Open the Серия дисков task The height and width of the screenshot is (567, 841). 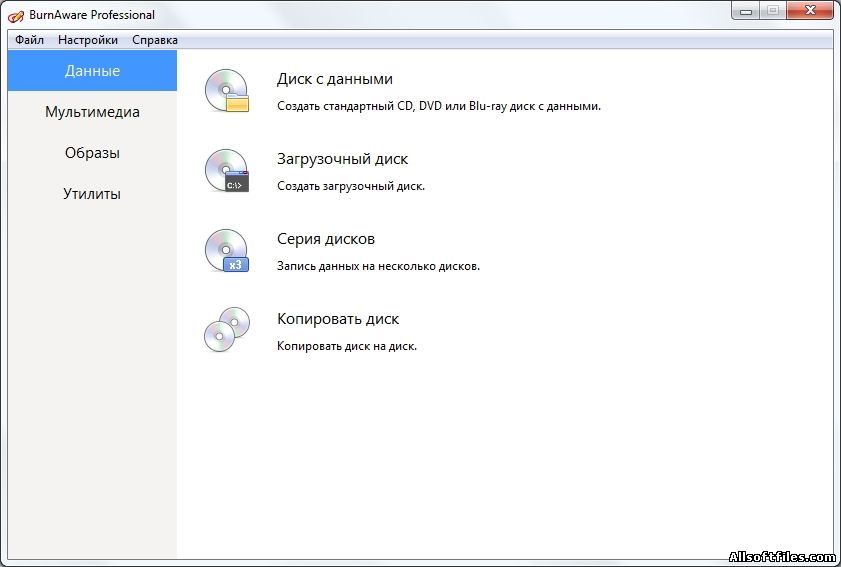click(326, 239)
